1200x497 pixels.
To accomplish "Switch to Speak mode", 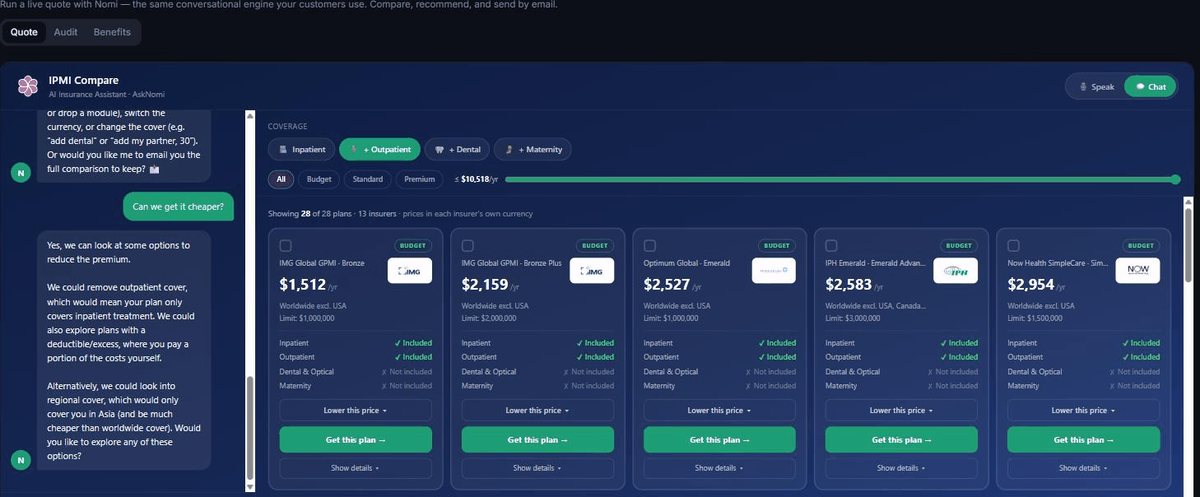I will tap(1096, 87).
